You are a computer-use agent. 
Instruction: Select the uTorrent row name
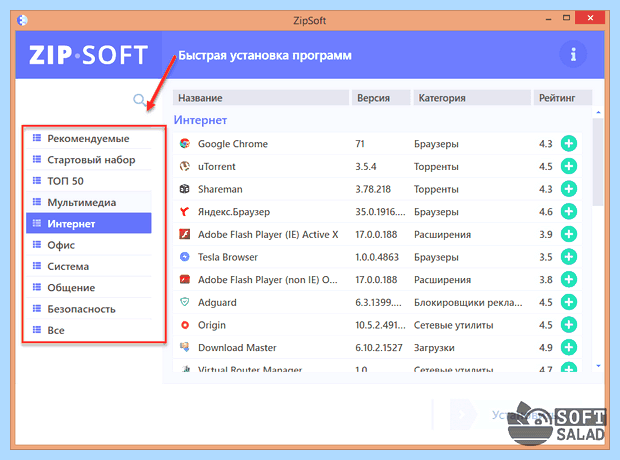(x=216, y=167)
